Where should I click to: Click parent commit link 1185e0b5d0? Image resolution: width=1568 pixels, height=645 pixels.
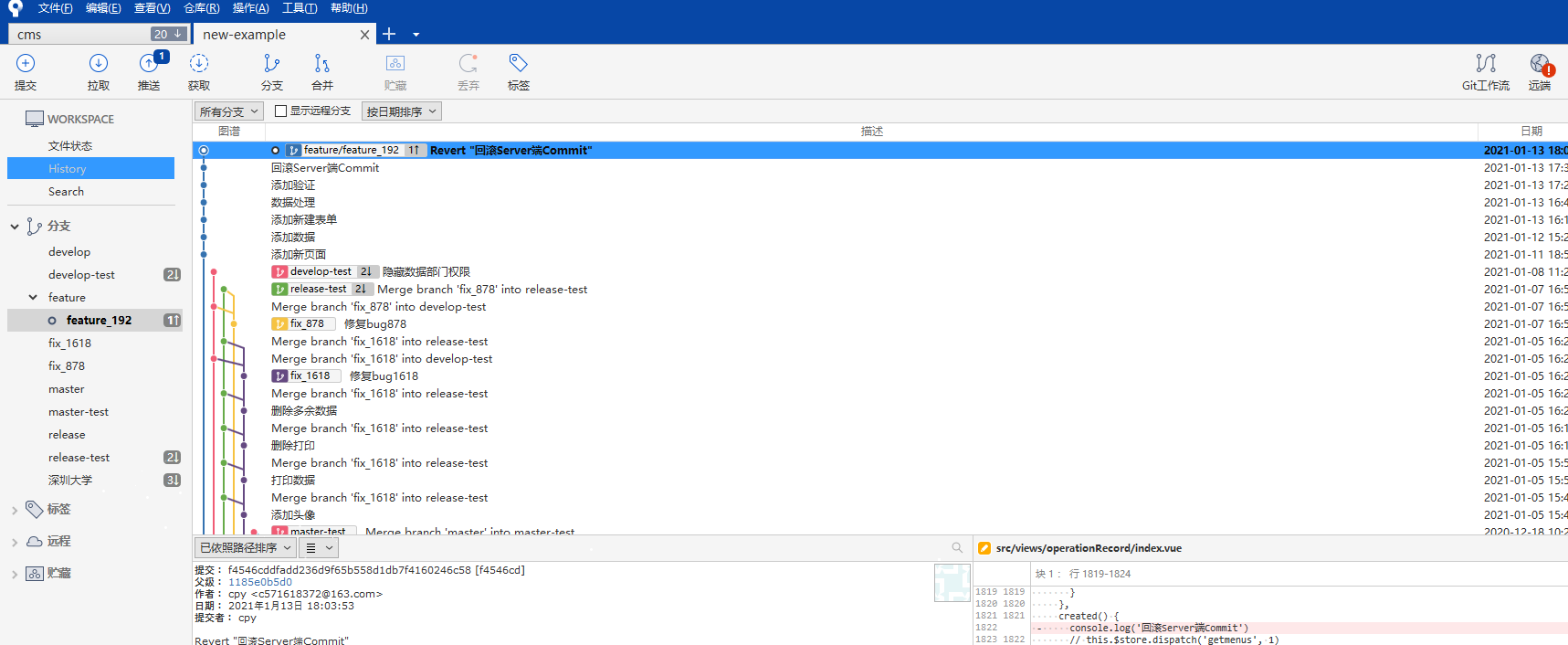point(260,582)
